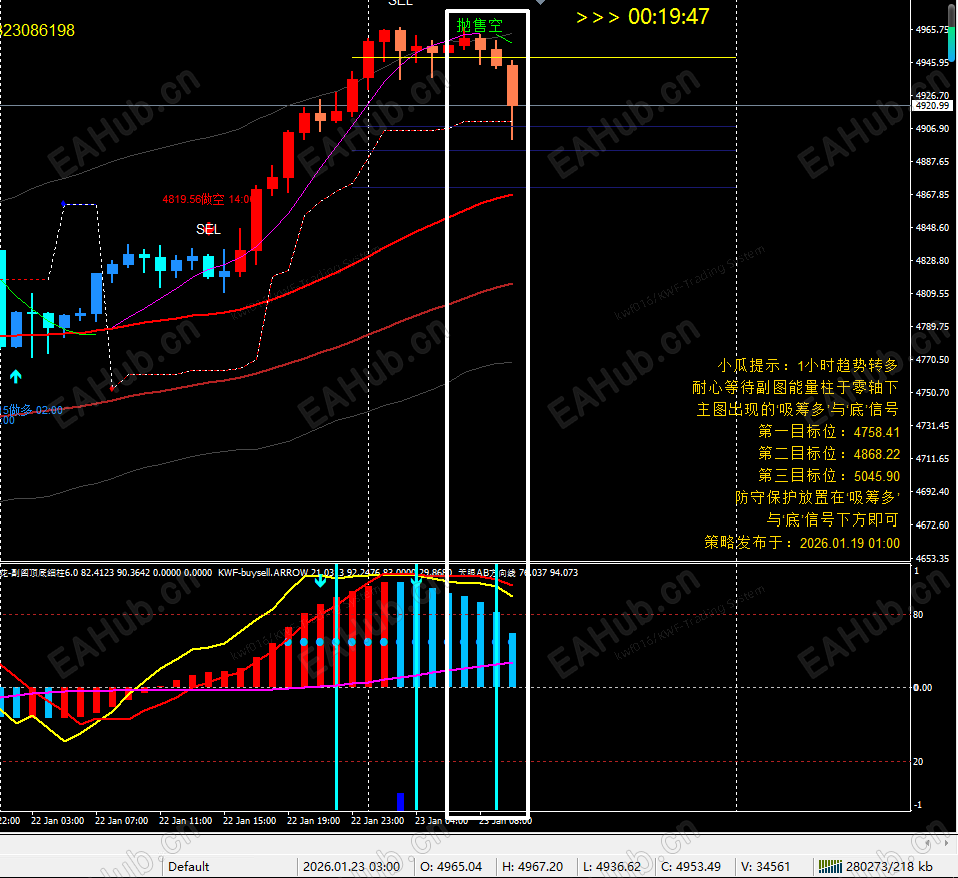Click the cyan down arrow in the indicator subwindow

(320, 580)
